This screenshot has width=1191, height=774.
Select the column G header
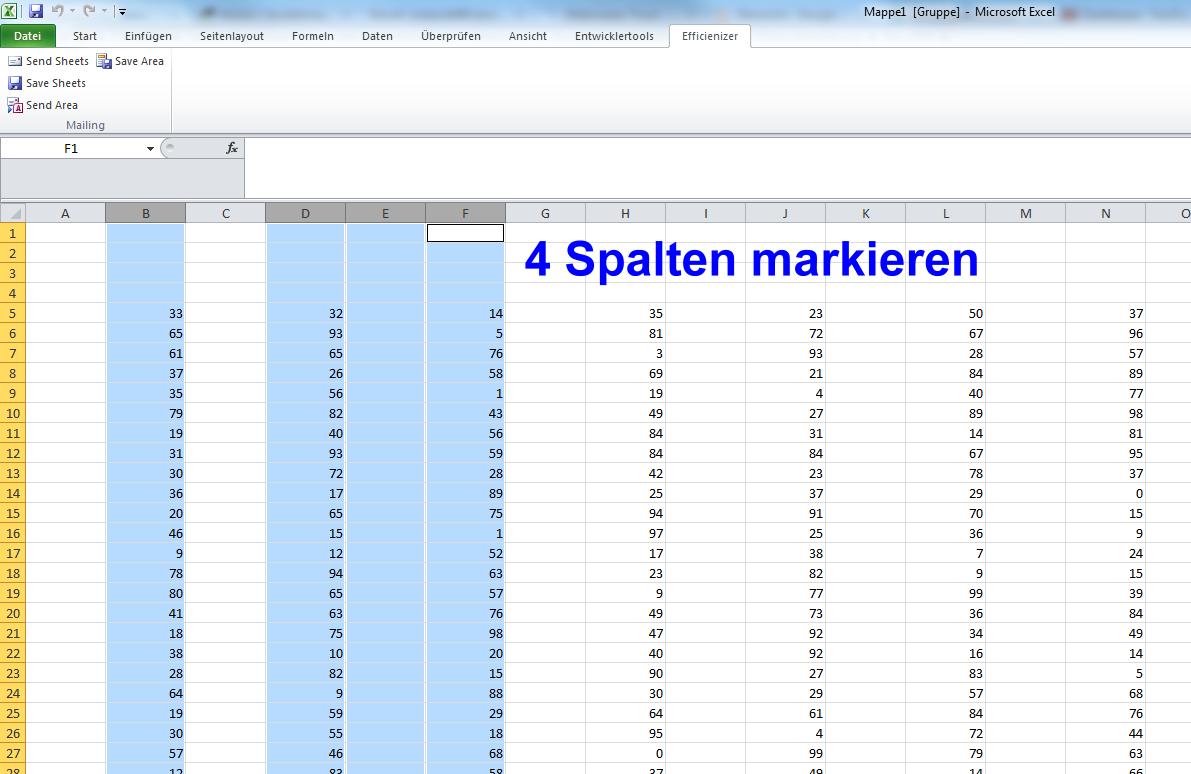coord(545,213)
